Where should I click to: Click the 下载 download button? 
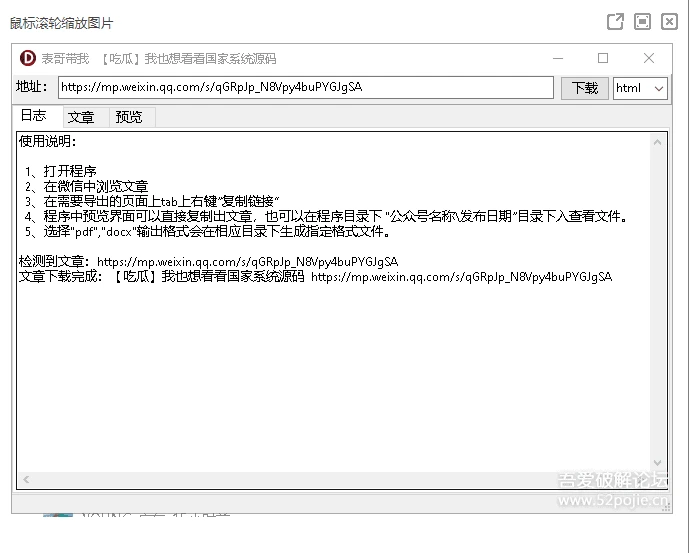coord(584,88)
